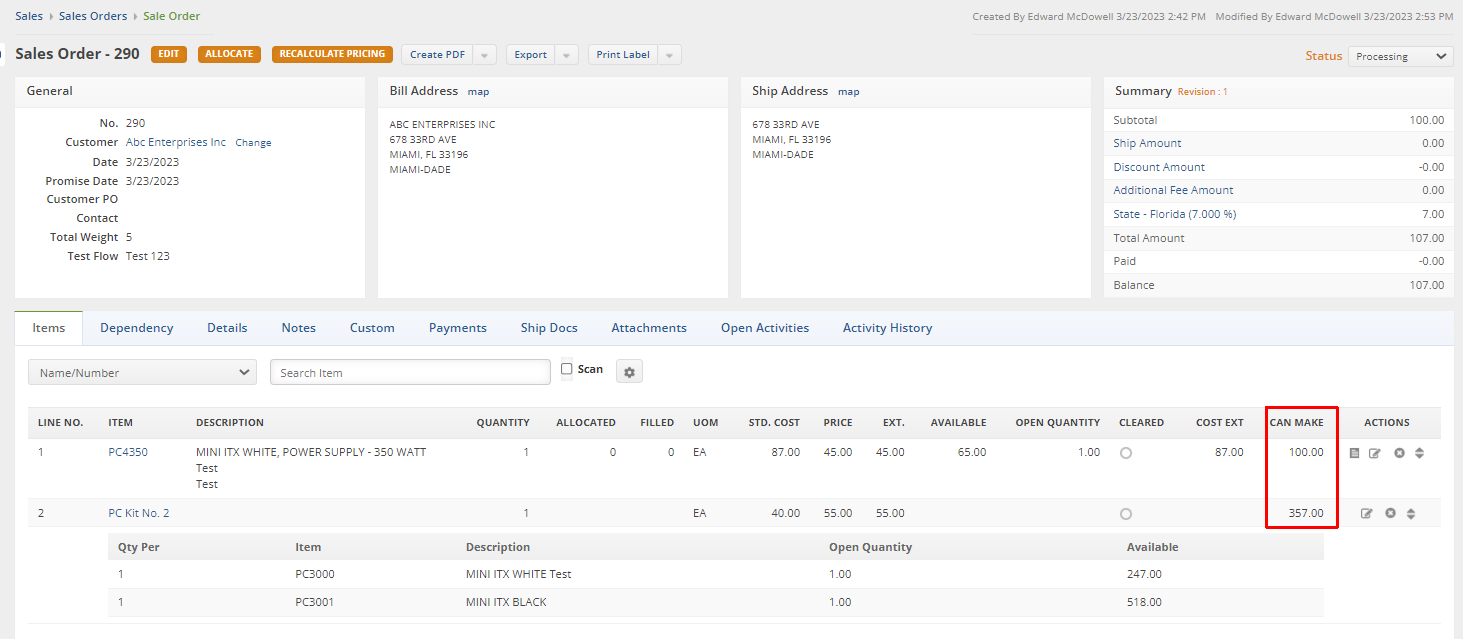
Task: Edit line 2 PC Kit No. 2 with pencil icon
Action: (x=1366, y=513)
